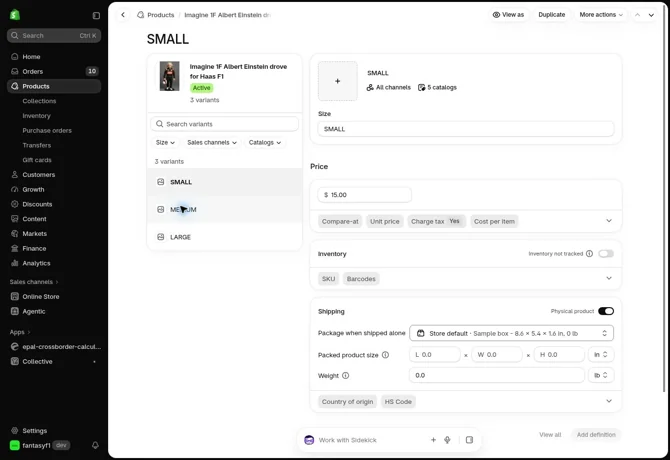Click the All channels icon

pyautogui.click(x=370, y=88)
